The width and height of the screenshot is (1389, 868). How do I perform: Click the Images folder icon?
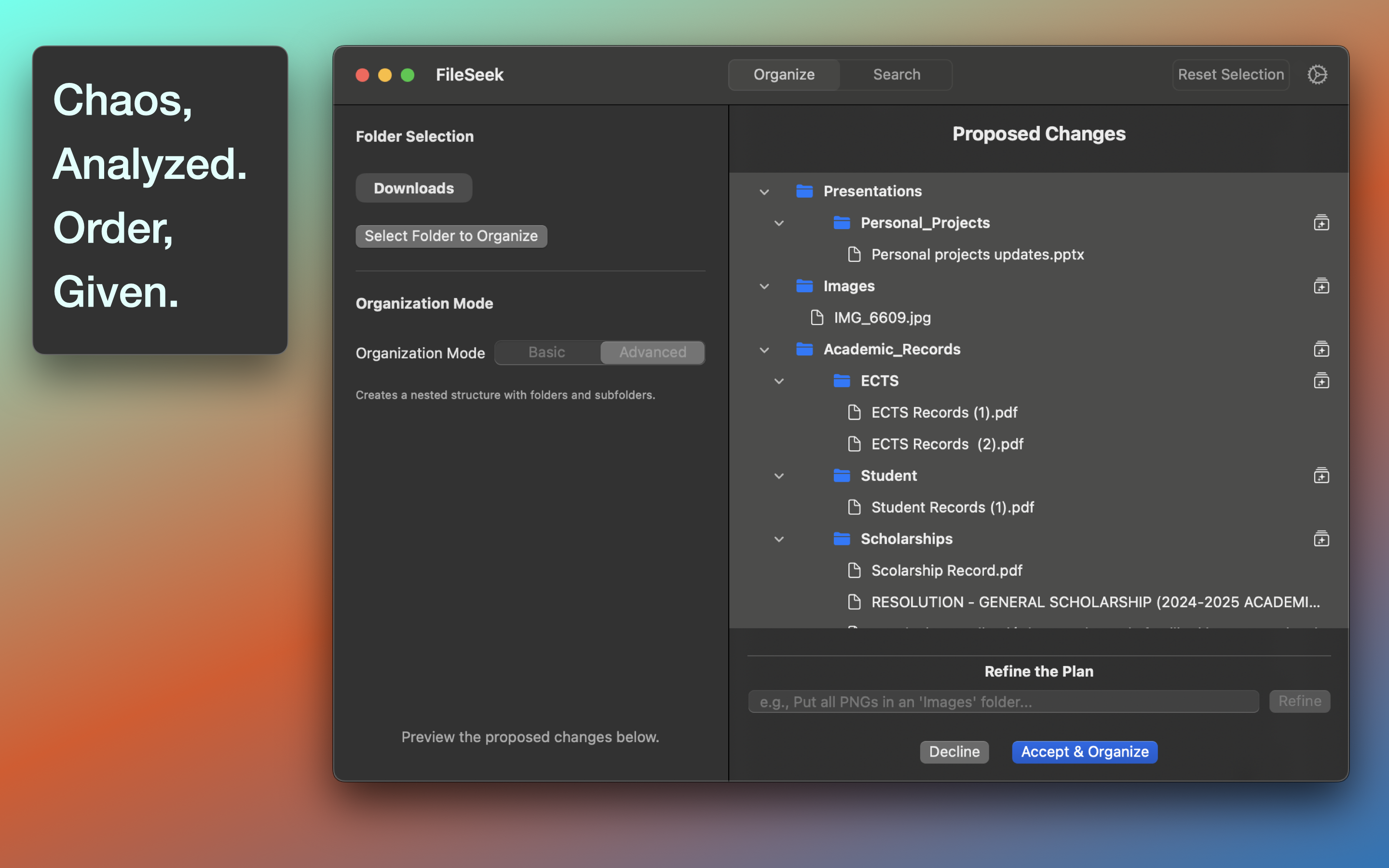tap(804, 286)
